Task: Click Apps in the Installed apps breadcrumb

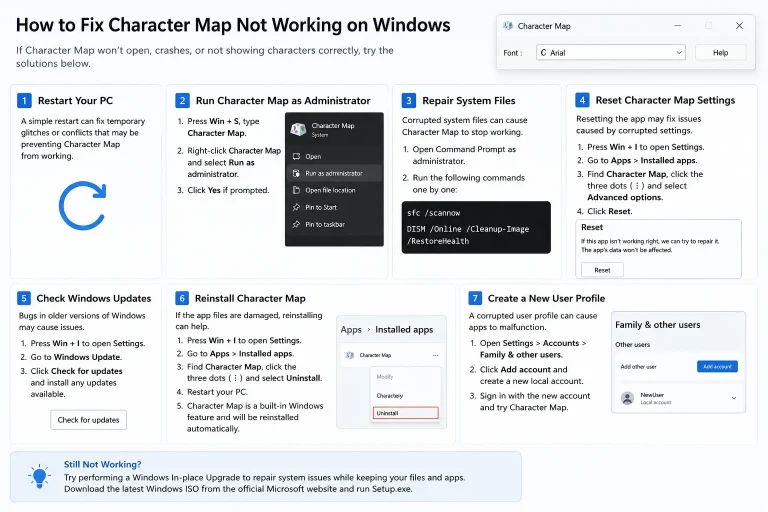Action: tap(351, 330)
